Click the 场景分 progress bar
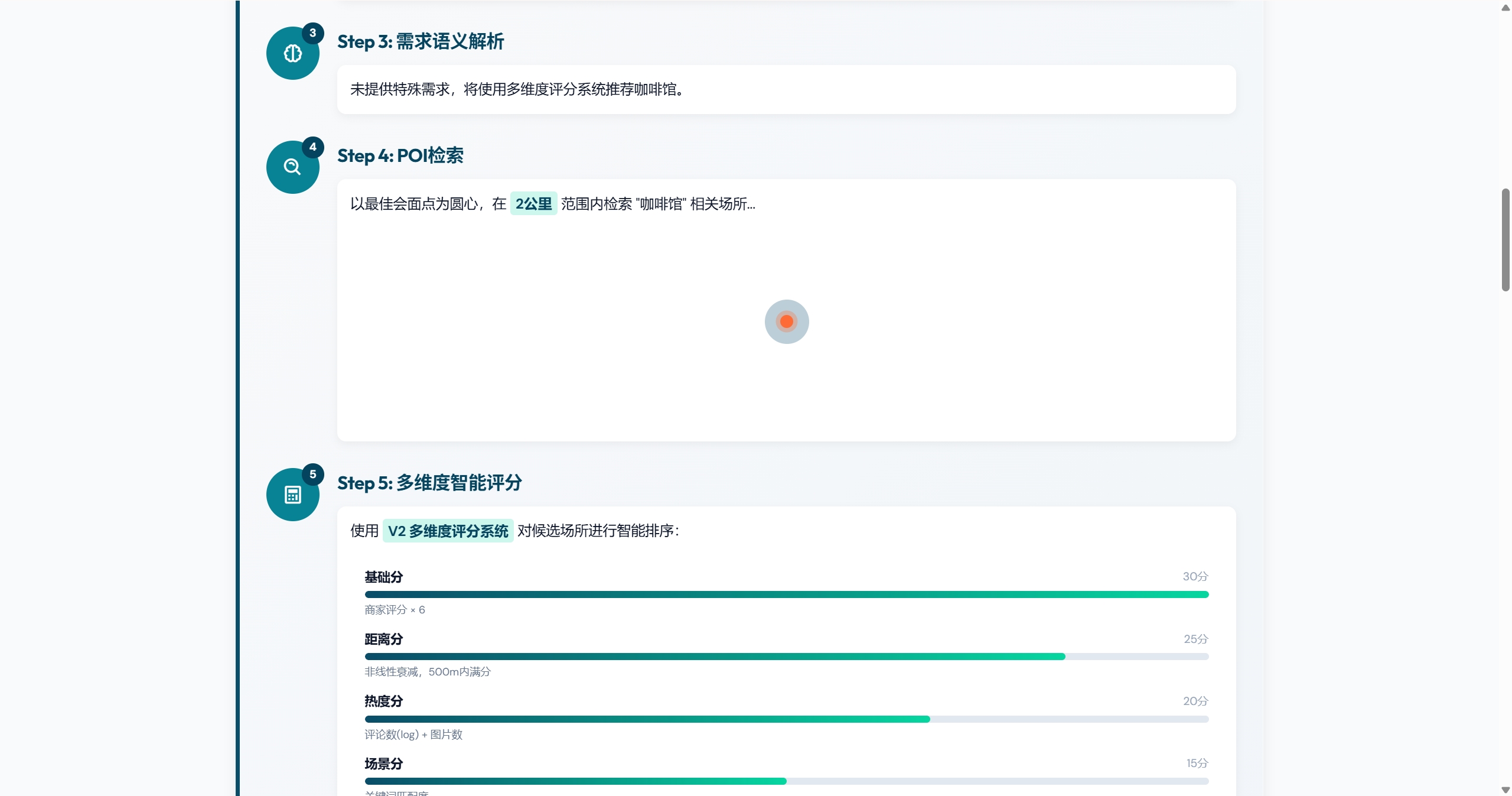The height and width of the screenshot is (796, 1512). [x=786, y=781]
